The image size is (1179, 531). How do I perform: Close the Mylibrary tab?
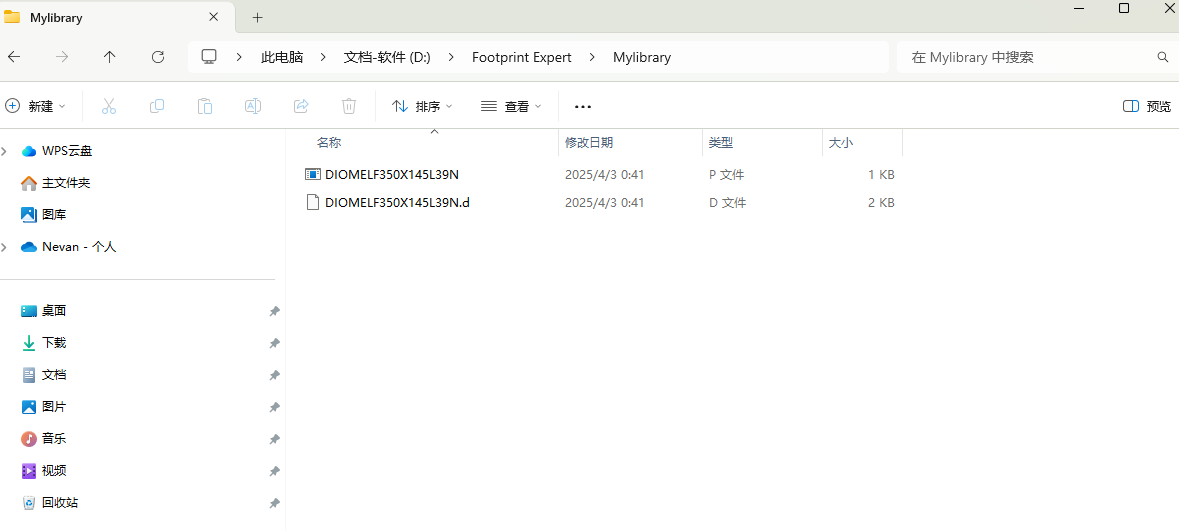pyautogui.click(x=214, y=17)
